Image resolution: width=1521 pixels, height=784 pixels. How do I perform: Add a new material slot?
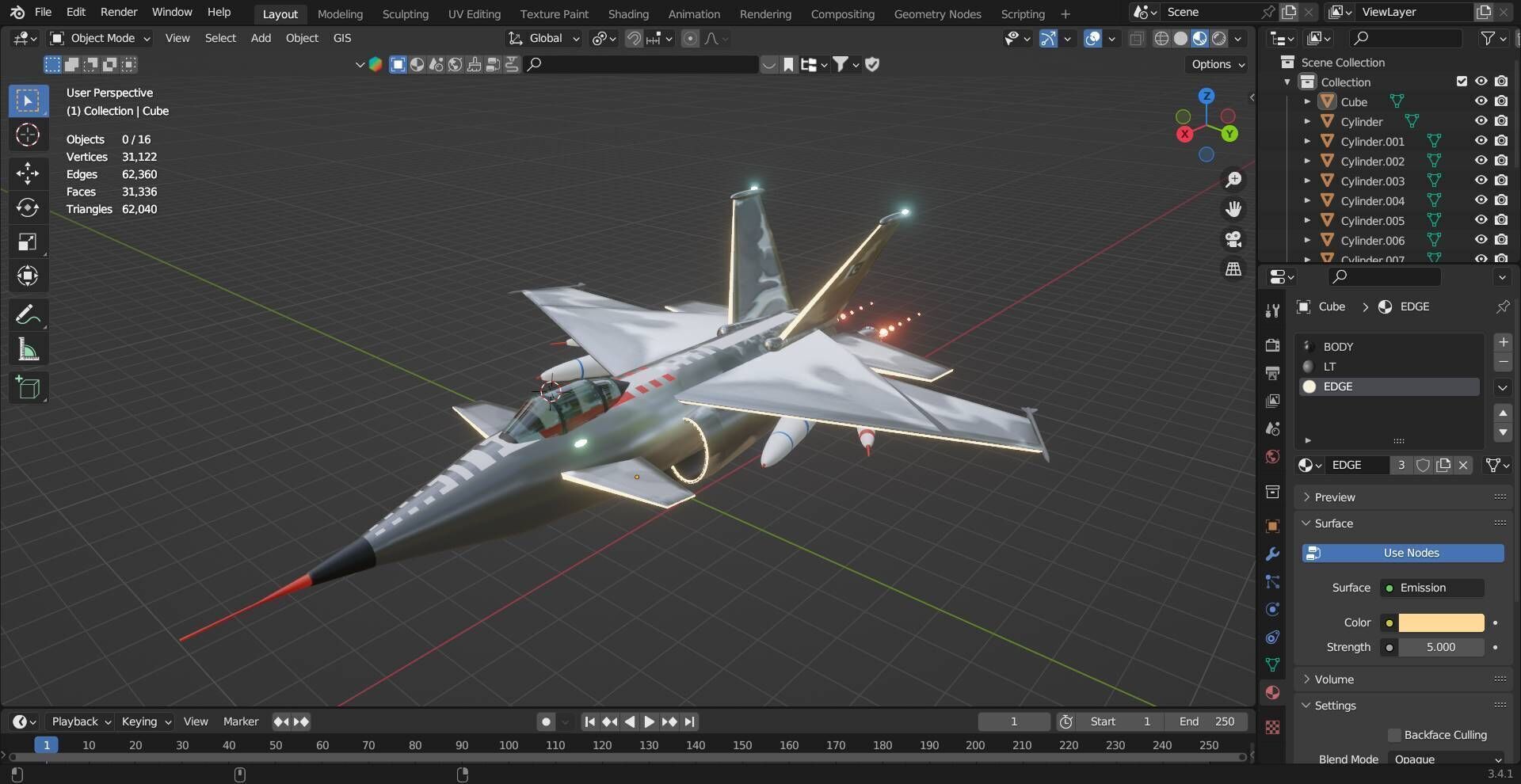(x=1503, y=342)
